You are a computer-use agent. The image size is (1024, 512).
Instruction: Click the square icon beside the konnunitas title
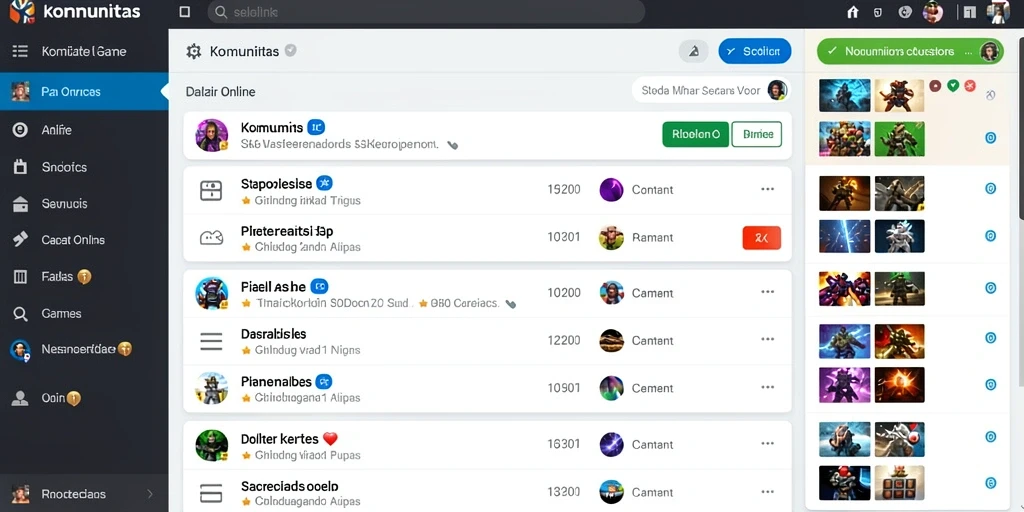185,12
